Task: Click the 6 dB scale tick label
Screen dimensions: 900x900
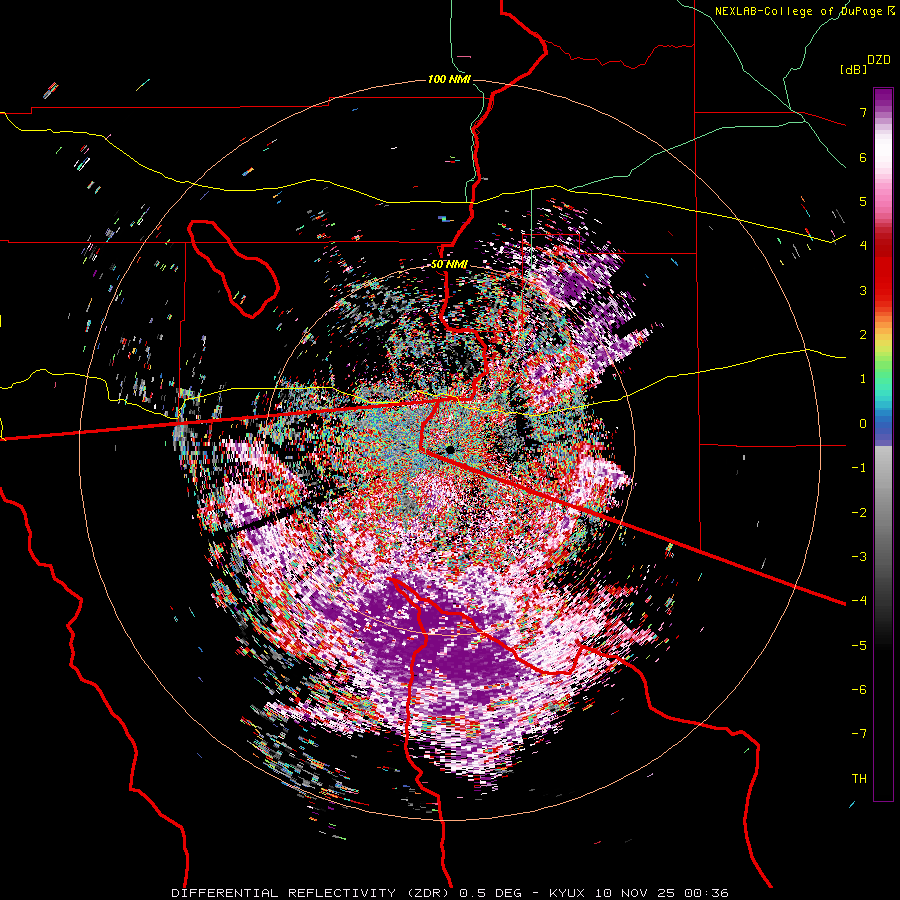Action: pyautogui.click(x=863, y=157)
